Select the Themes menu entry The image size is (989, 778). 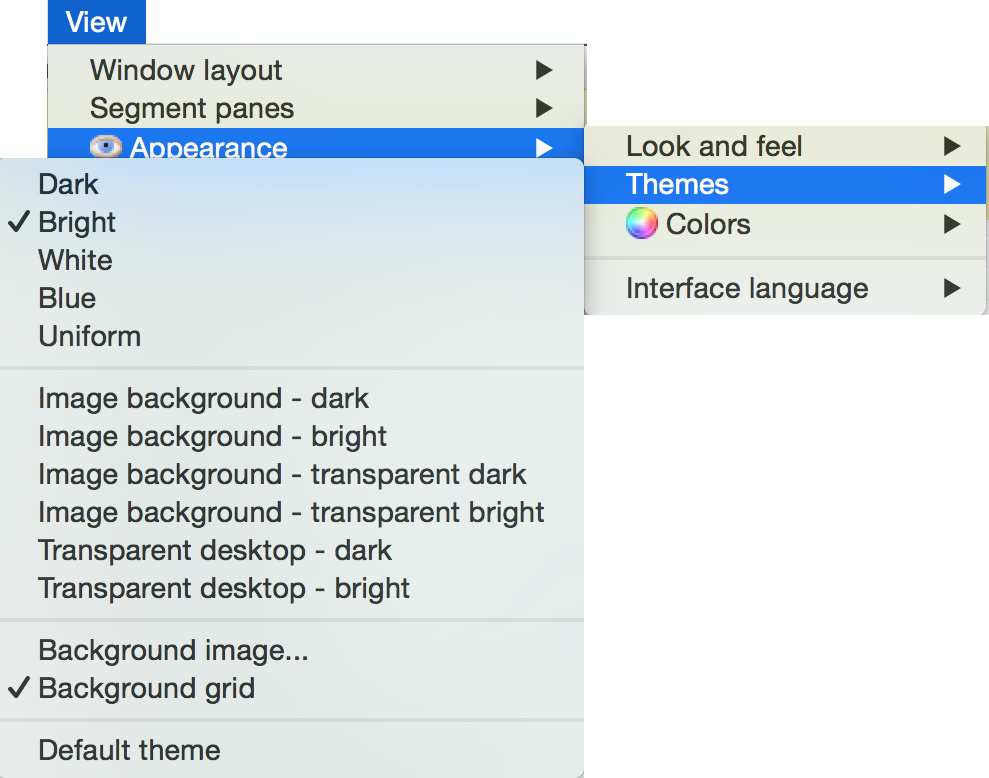coord(677,185)
